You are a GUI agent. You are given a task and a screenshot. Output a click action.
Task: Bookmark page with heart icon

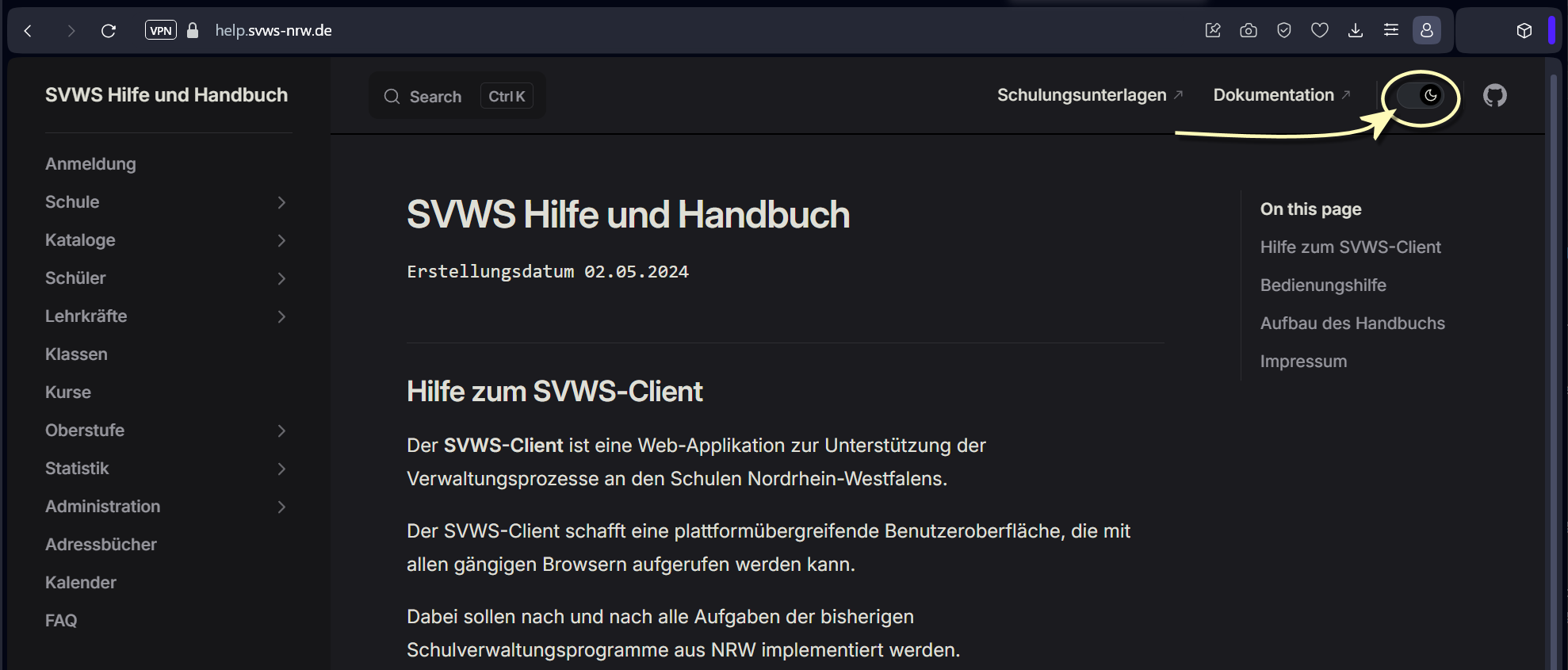1320,30
